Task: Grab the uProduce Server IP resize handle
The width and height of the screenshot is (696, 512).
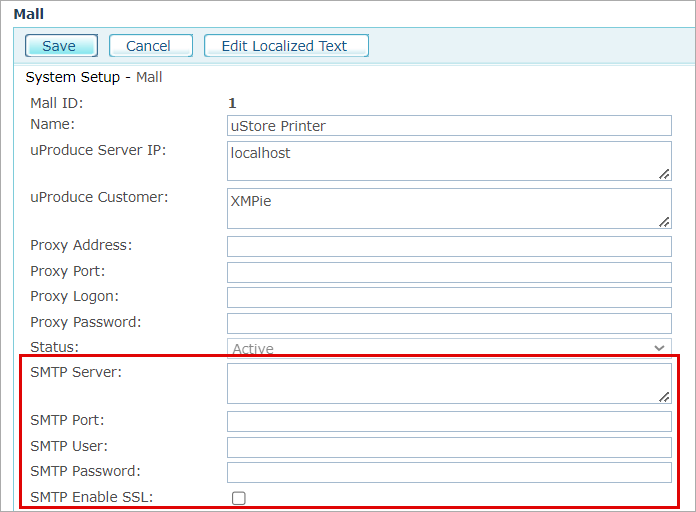Action: (665, 174)
